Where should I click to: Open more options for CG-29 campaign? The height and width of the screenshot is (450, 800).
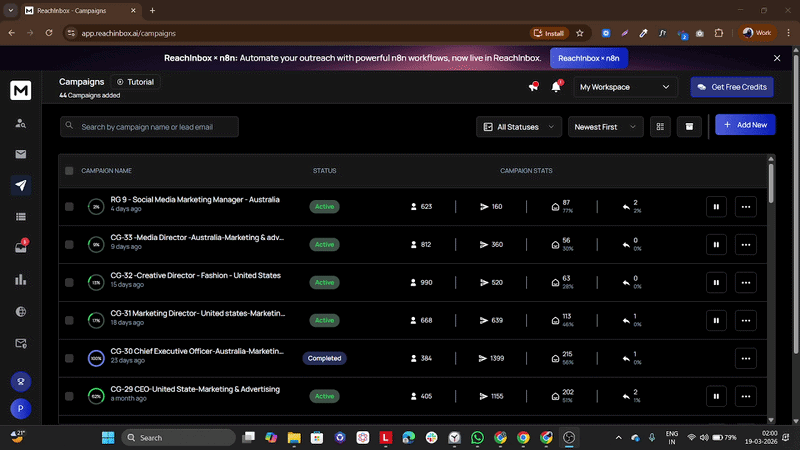745,396
